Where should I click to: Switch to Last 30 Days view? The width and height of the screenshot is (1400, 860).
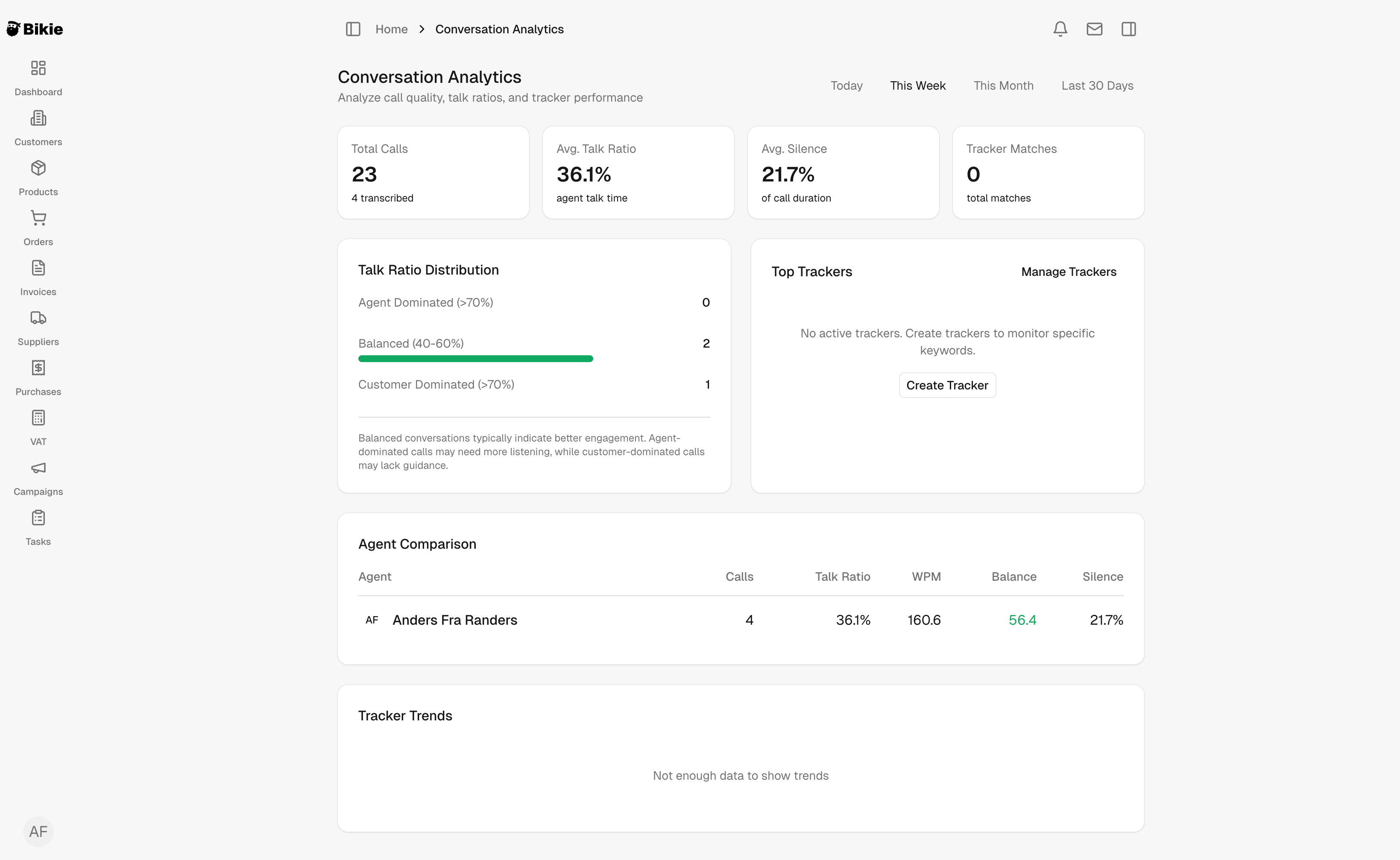1097,85
